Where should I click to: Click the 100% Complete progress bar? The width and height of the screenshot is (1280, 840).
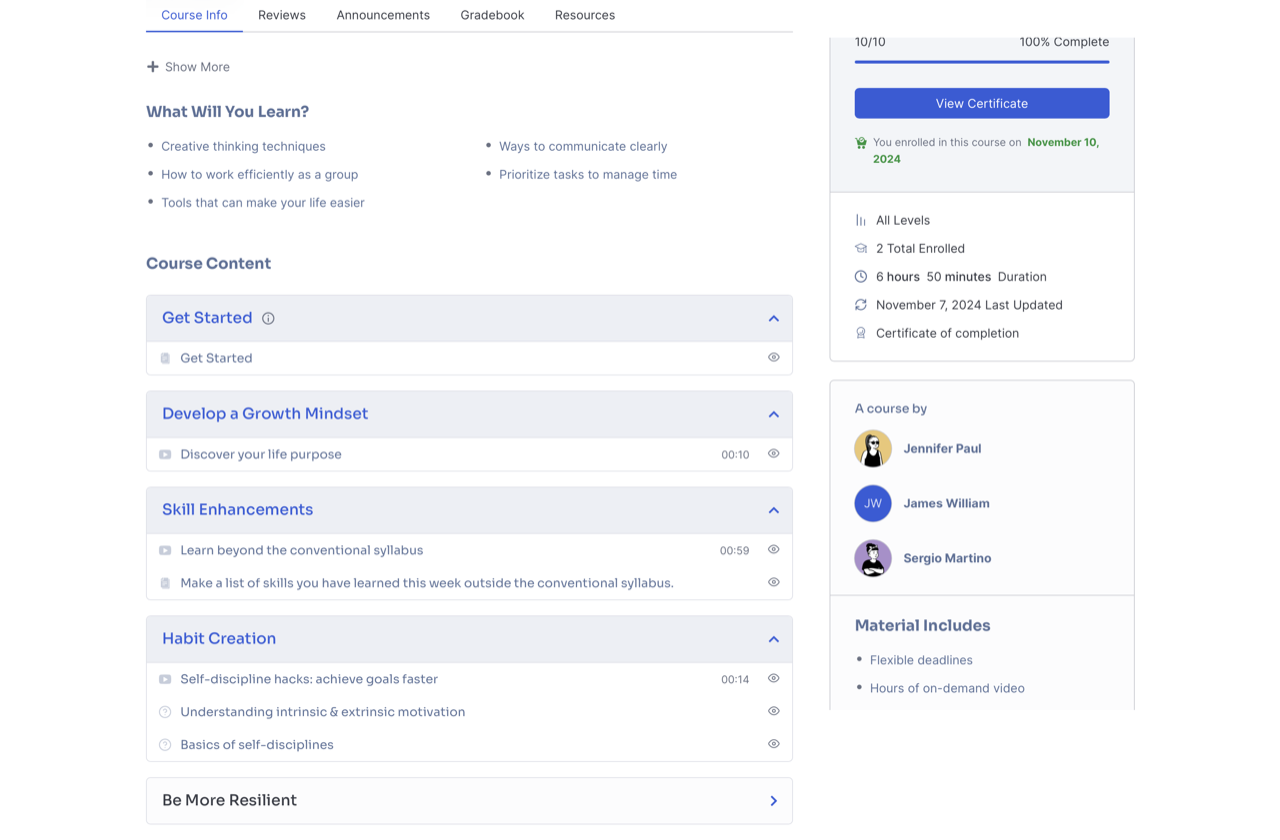pos(981,62)
